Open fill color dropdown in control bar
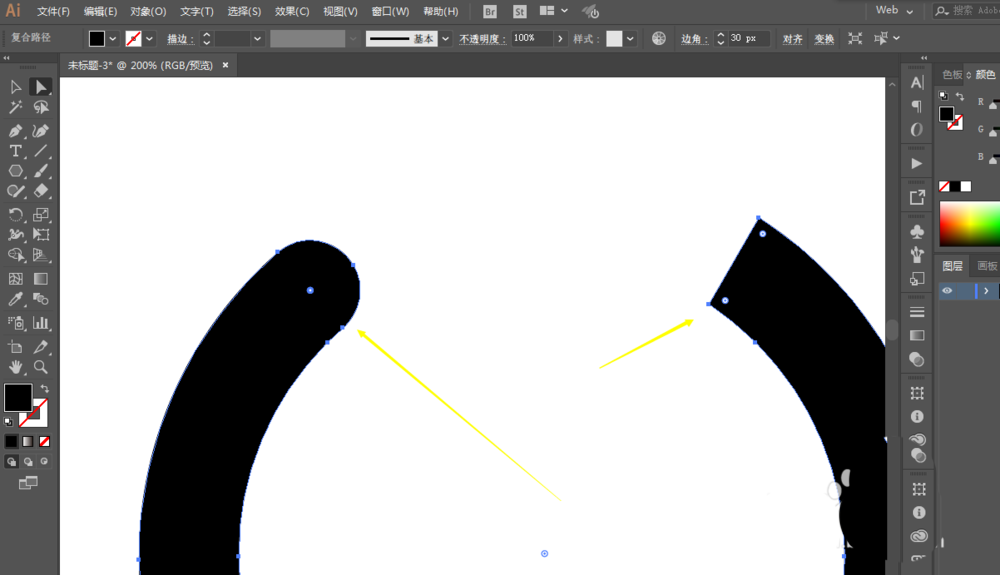This screenshot has width=1000, height=575. pos(113,39)
